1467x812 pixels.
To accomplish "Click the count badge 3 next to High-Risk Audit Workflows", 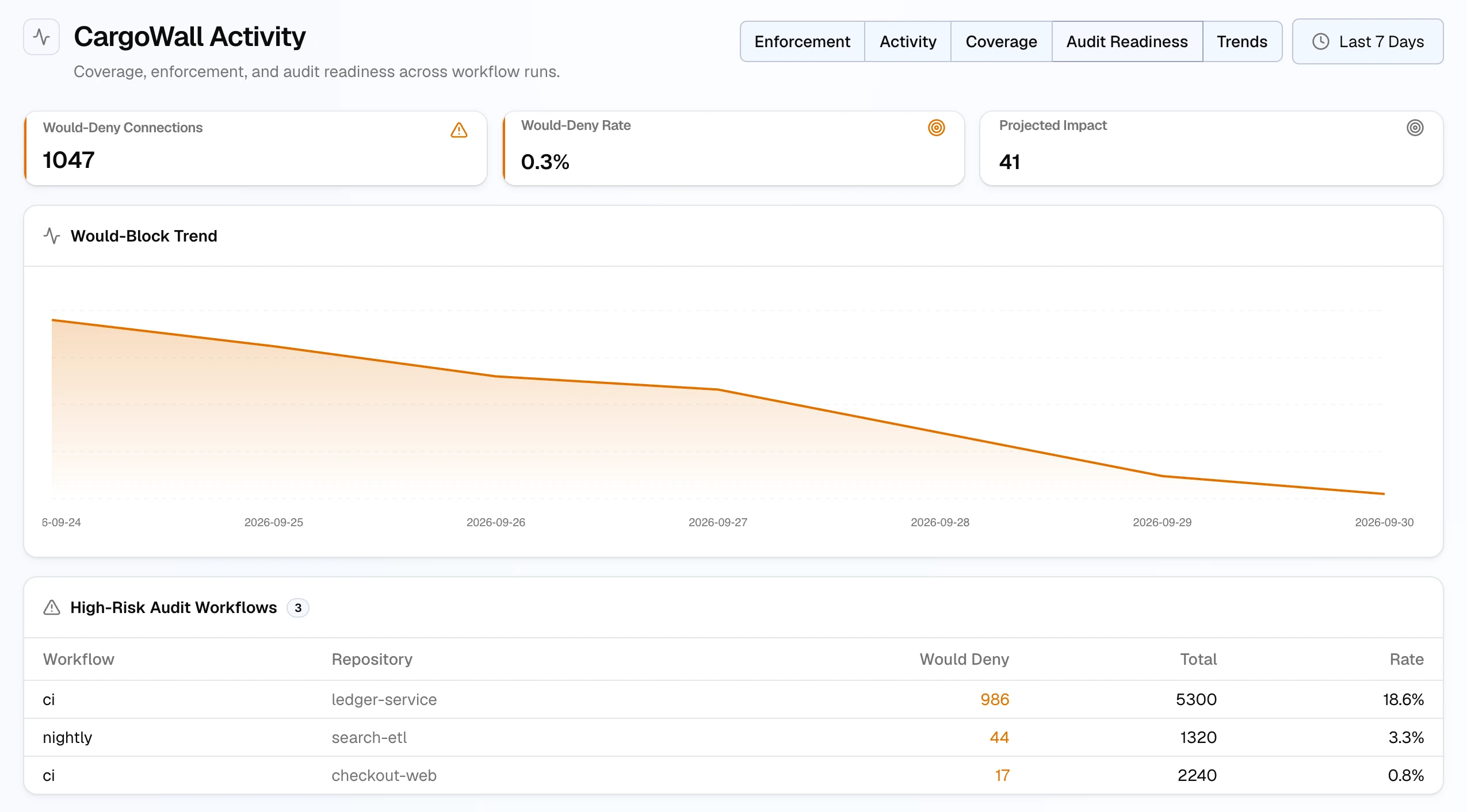I will tap(298, 608).
